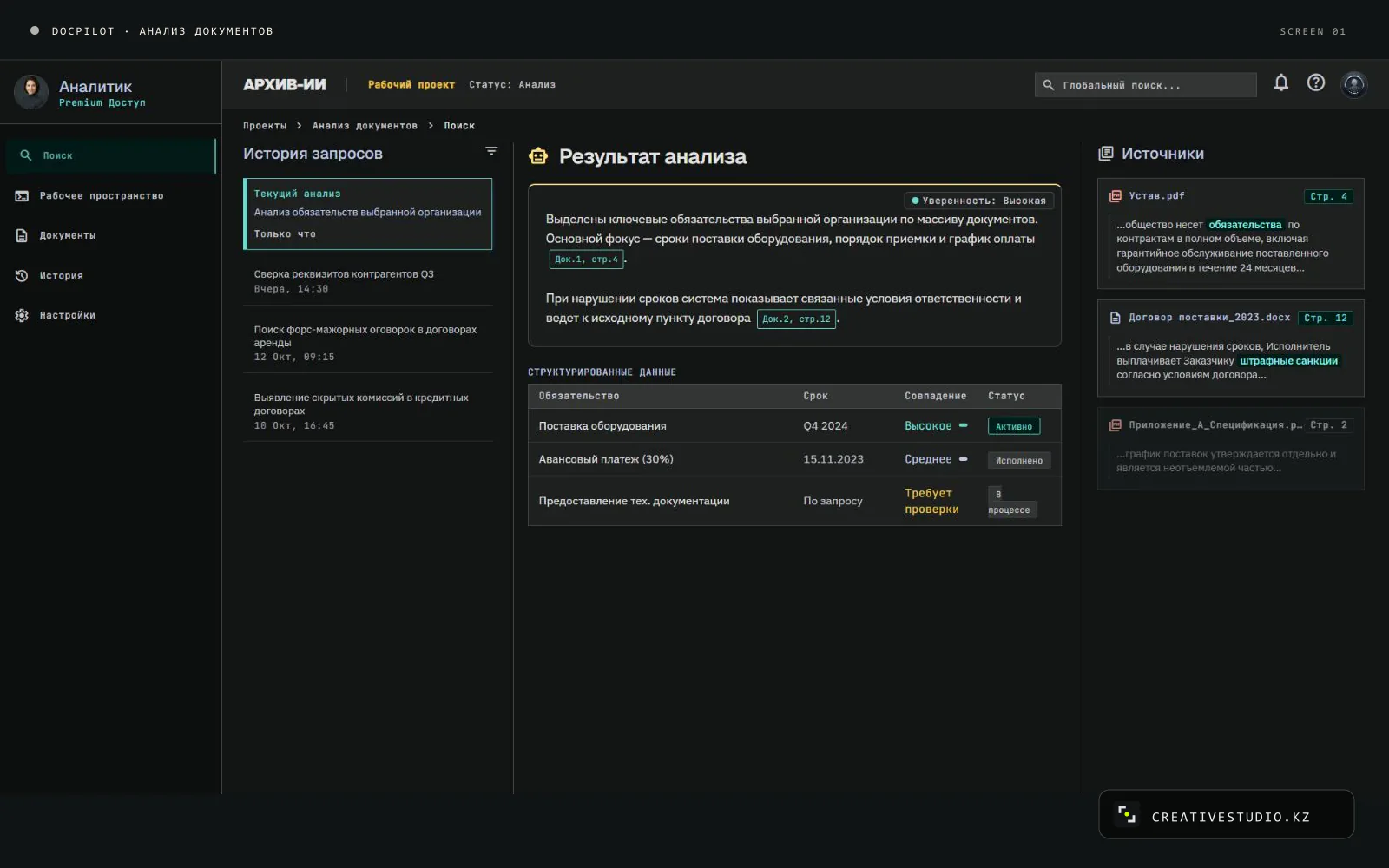Click the analyst avatar in sidebar
The image size is (1389, 868).
tap(31, 91)
